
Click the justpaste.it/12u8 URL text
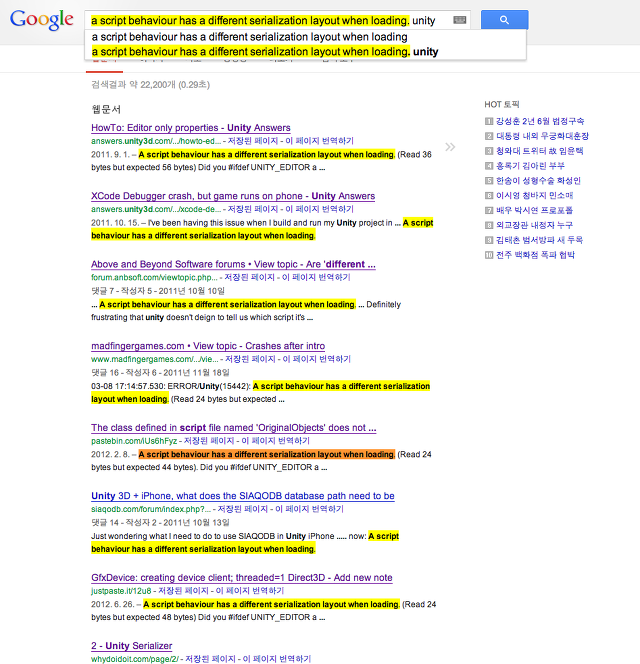coord(121,591)
